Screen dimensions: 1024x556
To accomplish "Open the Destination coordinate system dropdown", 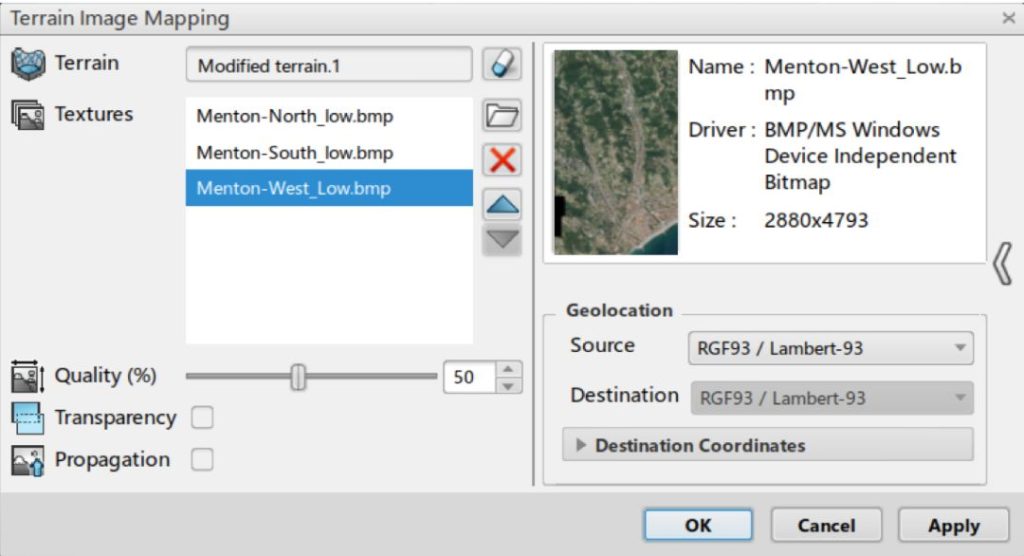I will point(830,398).
